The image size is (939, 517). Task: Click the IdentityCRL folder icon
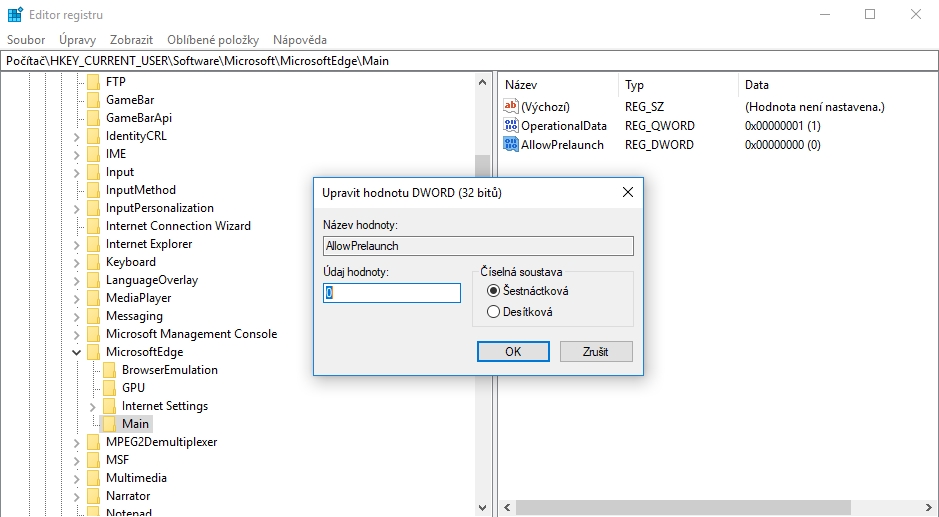pos(93,135)
